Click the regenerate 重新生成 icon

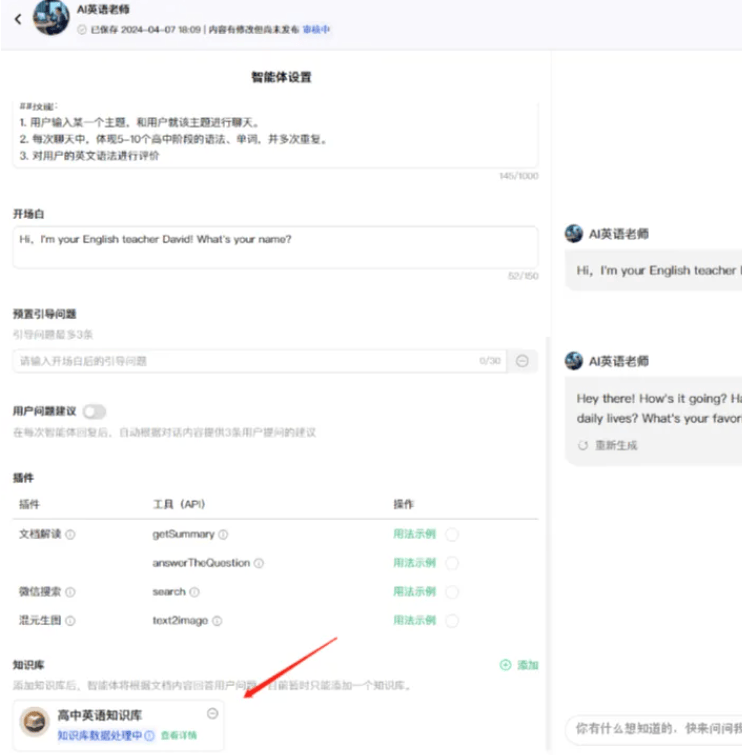click(583, 445)
